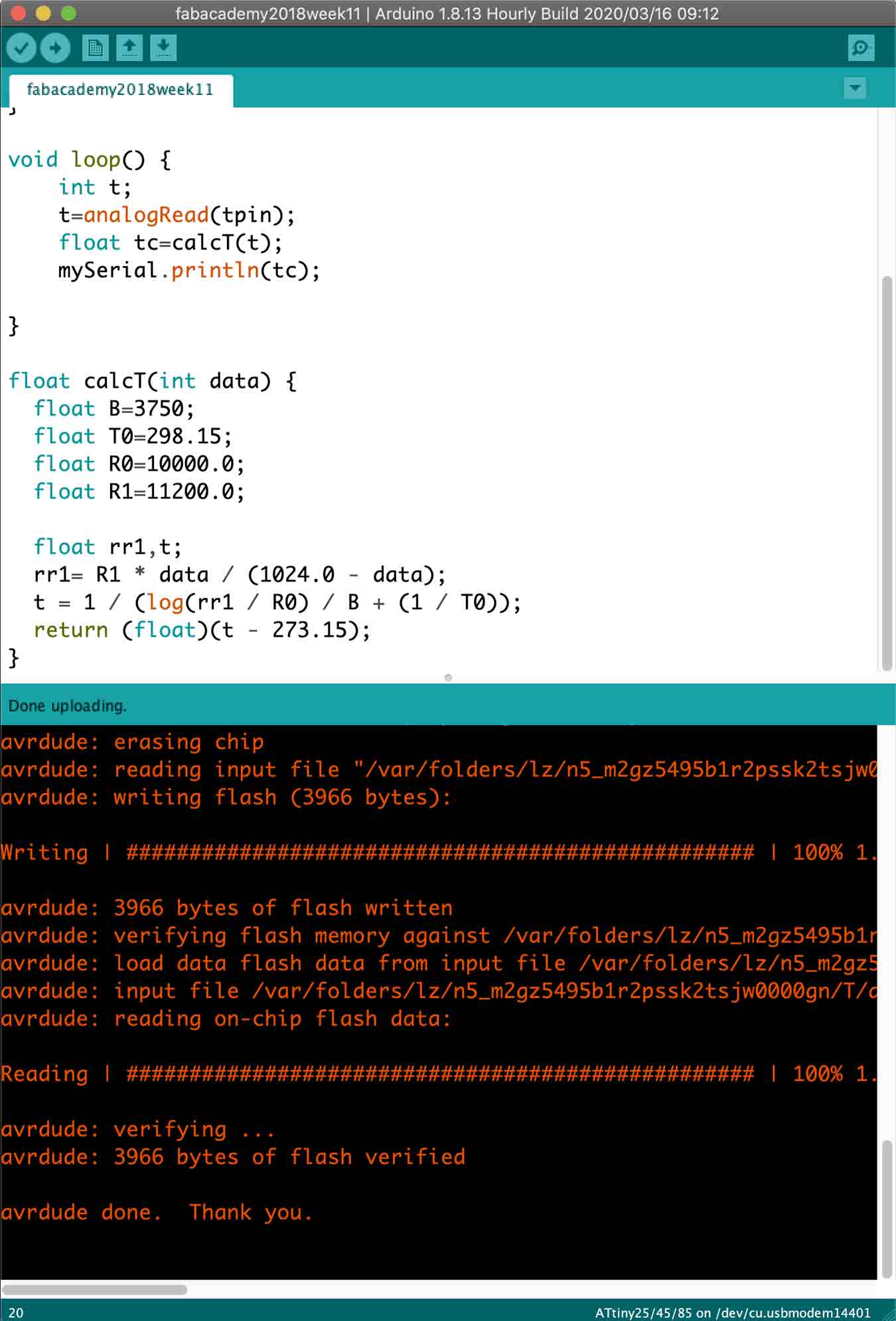Viewport: 896px width, 1321px height.
Task: Click the 'Done uploading.' status message
Action: tap(68, 706)
